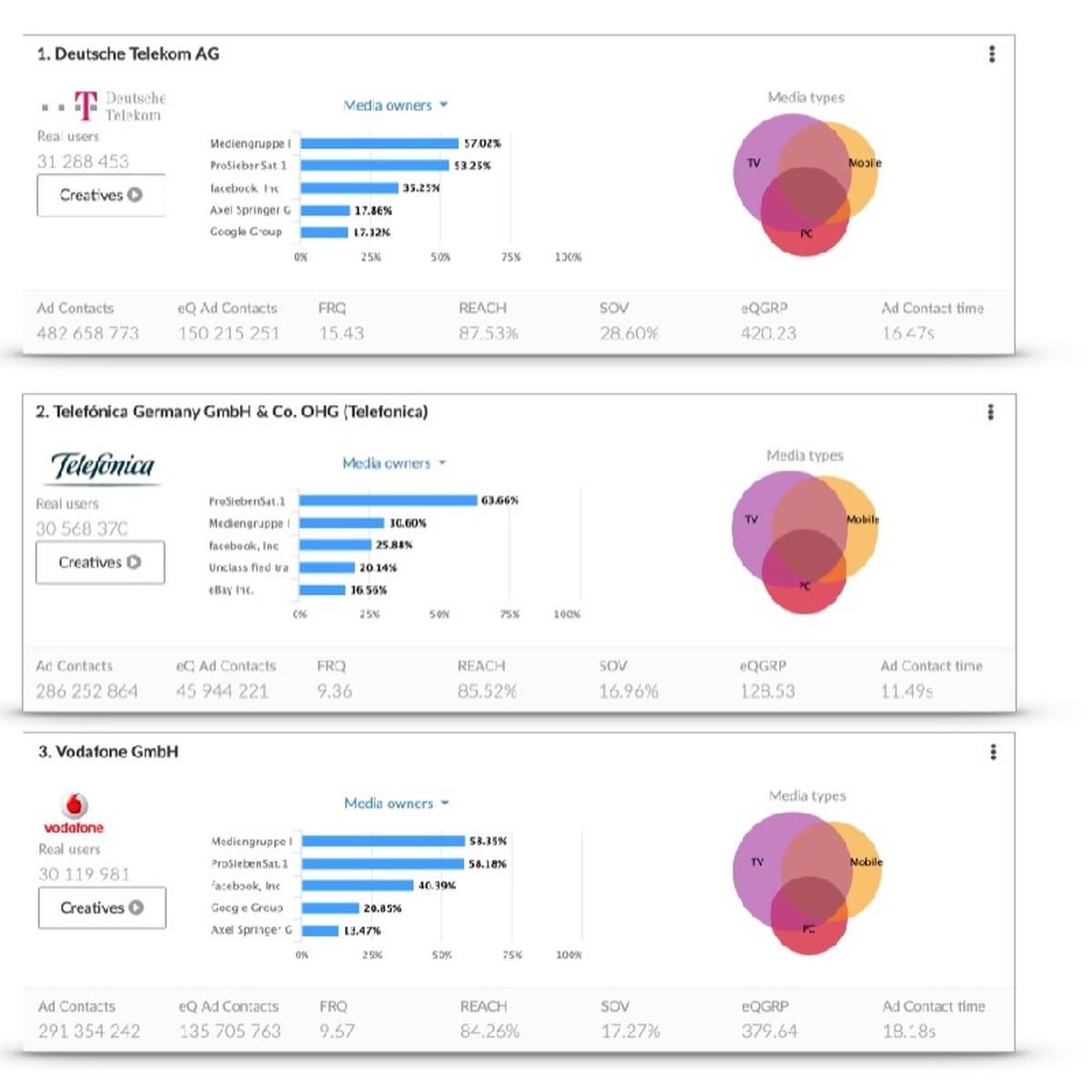
Task: Click the Telefonica logo
Action: coord(102,467)
